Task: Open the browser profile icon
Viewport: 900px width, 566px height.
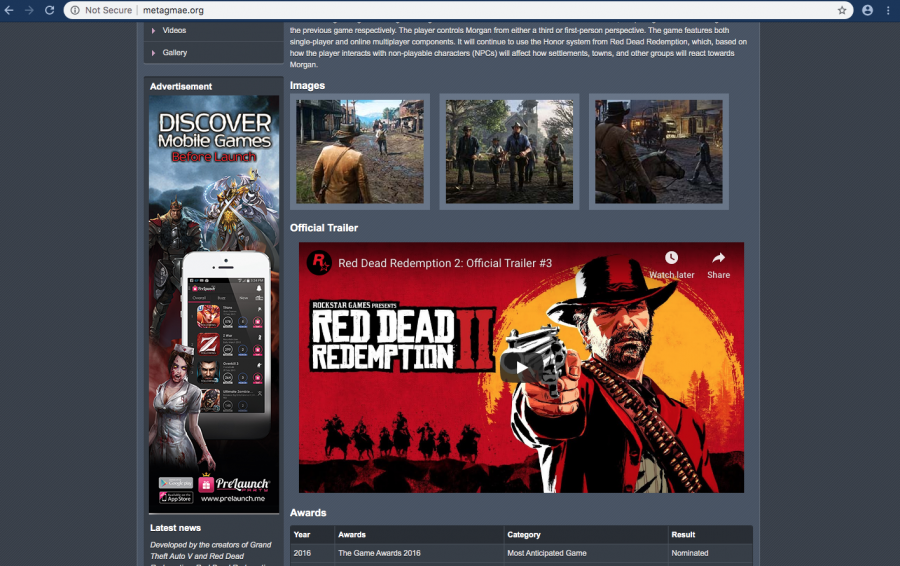Action: 867,10
